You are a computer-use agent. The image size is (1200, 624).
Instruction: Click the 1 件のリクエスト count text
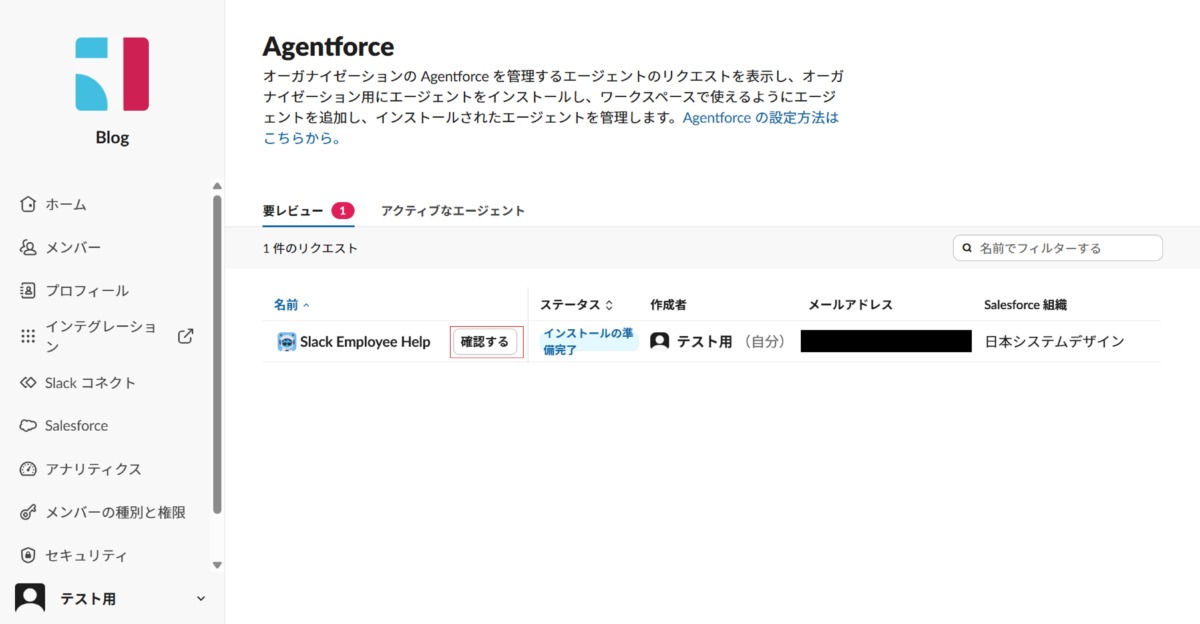(310, 248)
